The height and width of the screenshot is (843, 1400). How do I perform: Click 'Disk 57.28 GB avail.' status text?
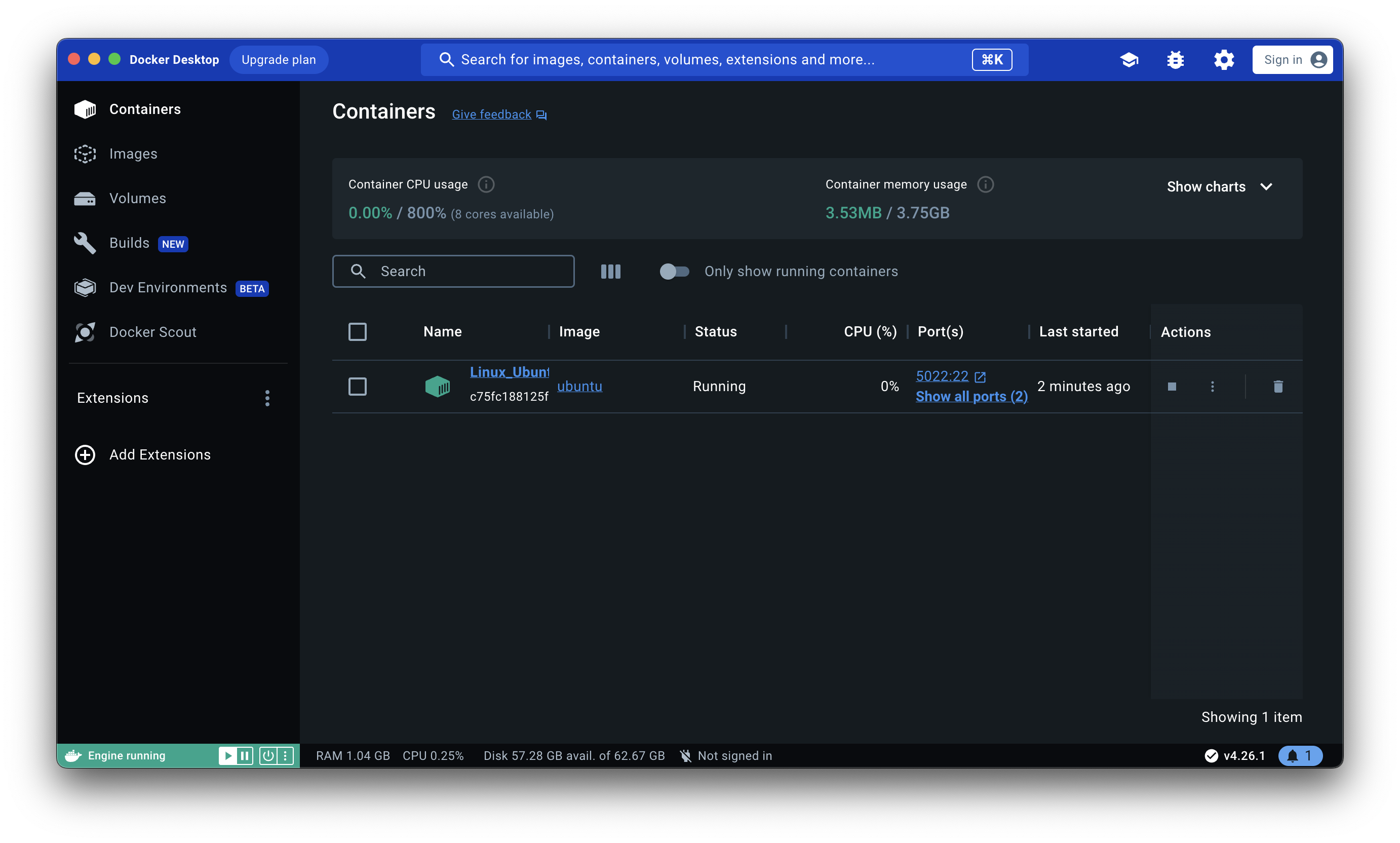coord(574,755)
